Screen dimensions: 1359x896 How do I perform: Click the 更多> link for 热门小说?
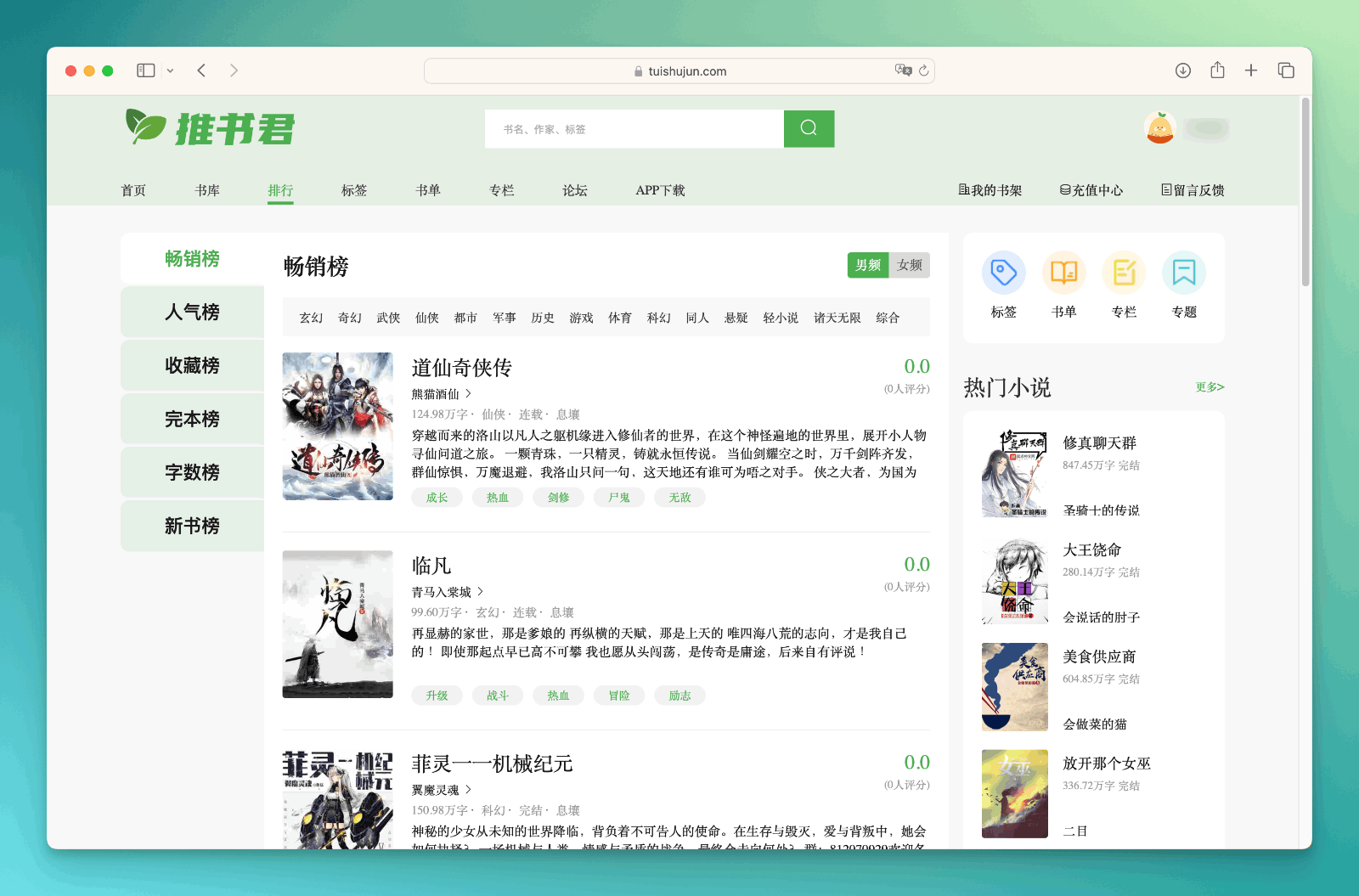[x=1208, y=387]
